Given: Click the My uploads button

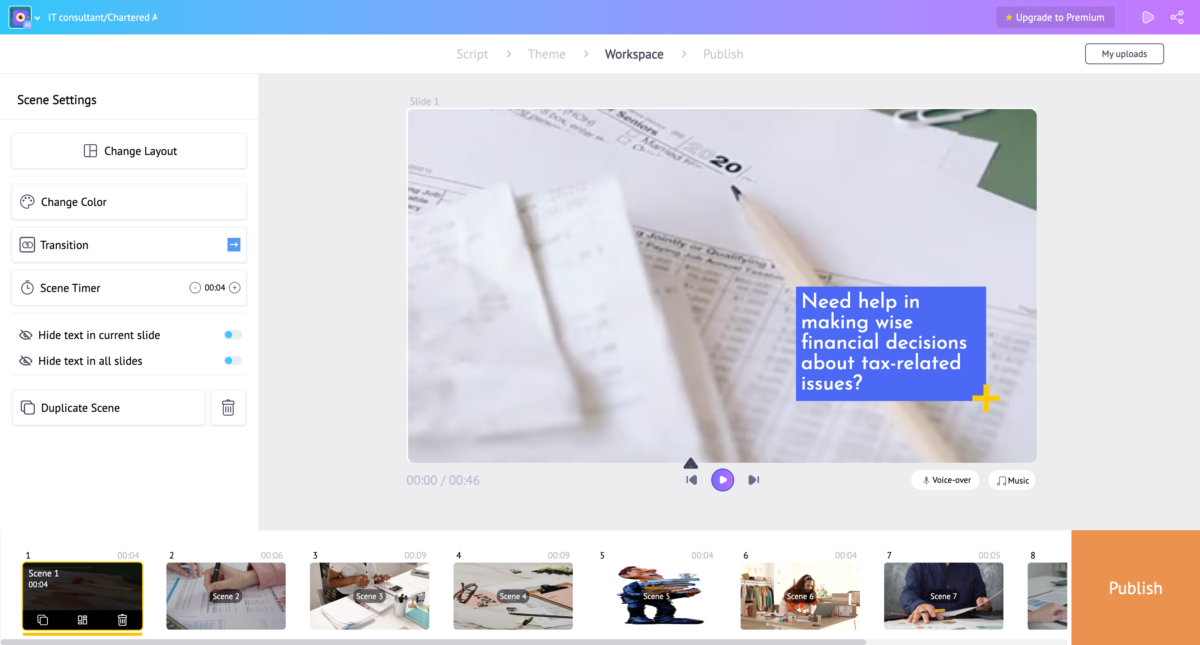Looking at the screenshot, I should pyautogui.click(x=1124, y=54).
